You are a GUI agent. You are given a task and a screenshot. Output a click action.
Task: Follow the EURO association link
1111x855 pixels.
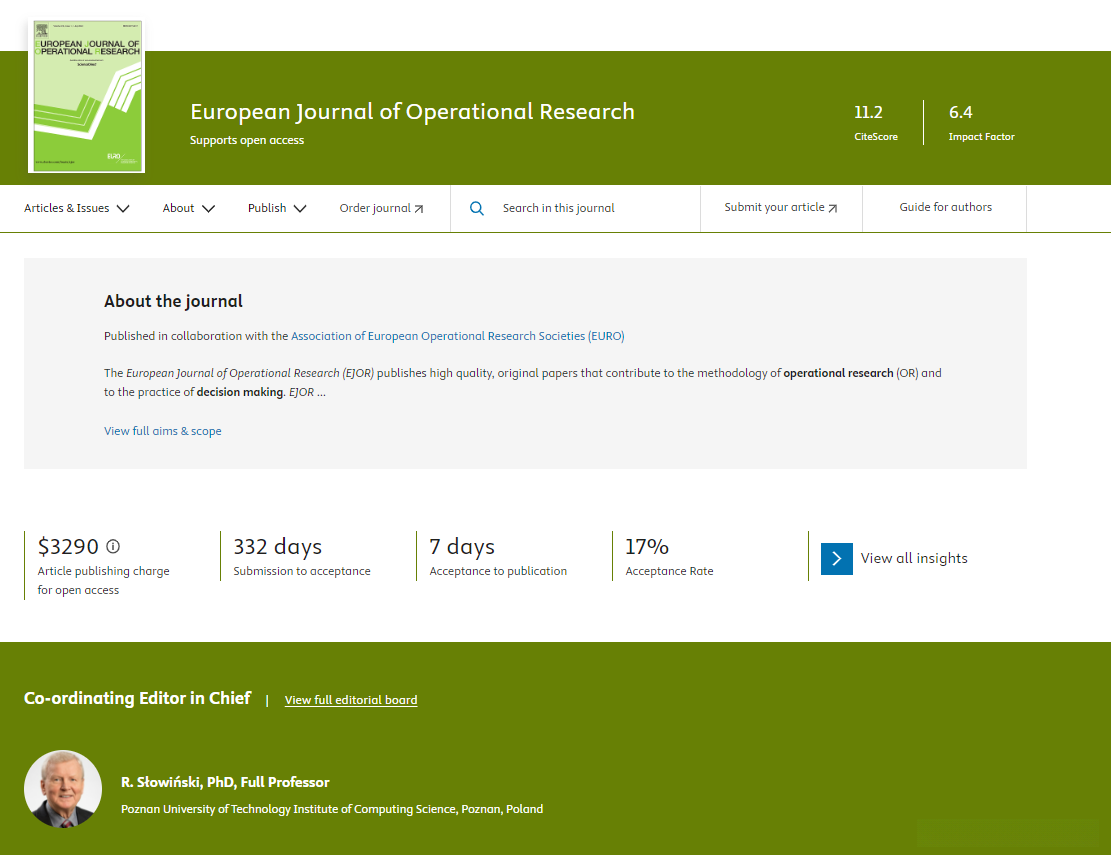coord(457,336)
